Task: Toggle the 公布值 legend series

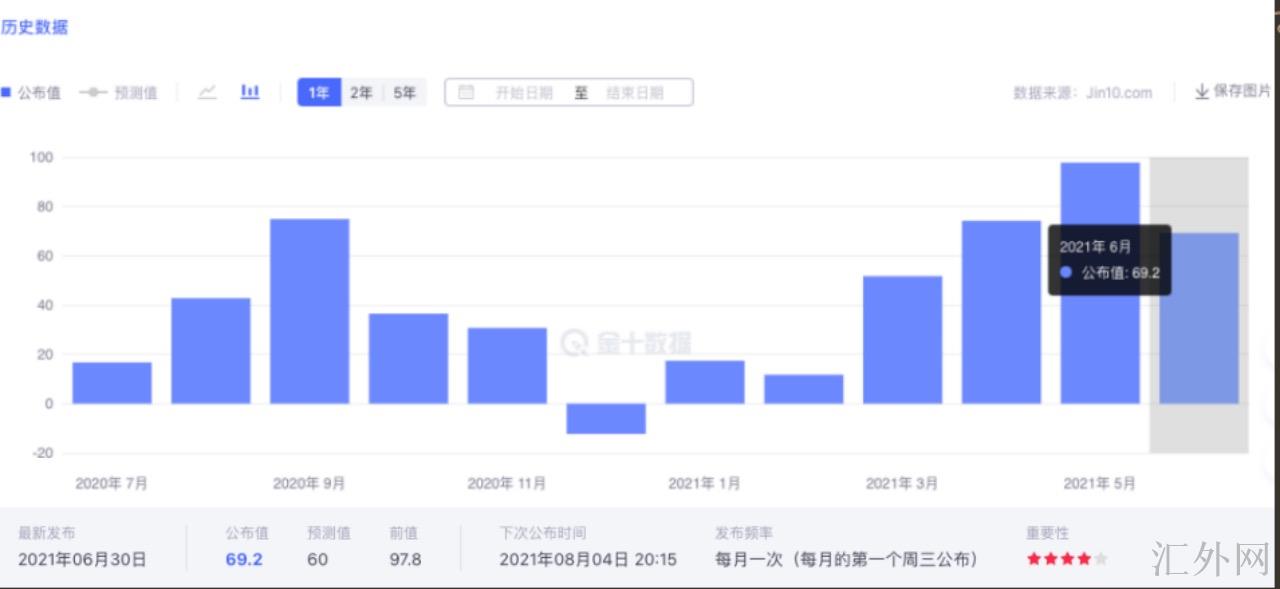Action: click(x=30, y=93)
